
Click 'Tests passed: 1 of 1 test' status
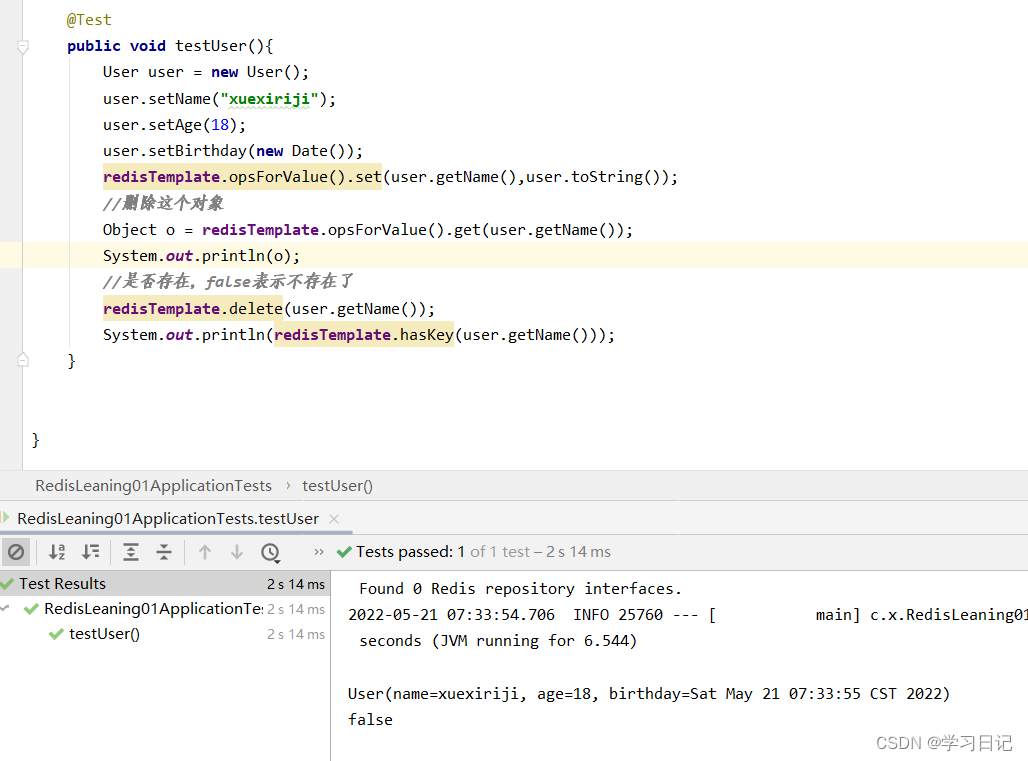click(483, 552)
